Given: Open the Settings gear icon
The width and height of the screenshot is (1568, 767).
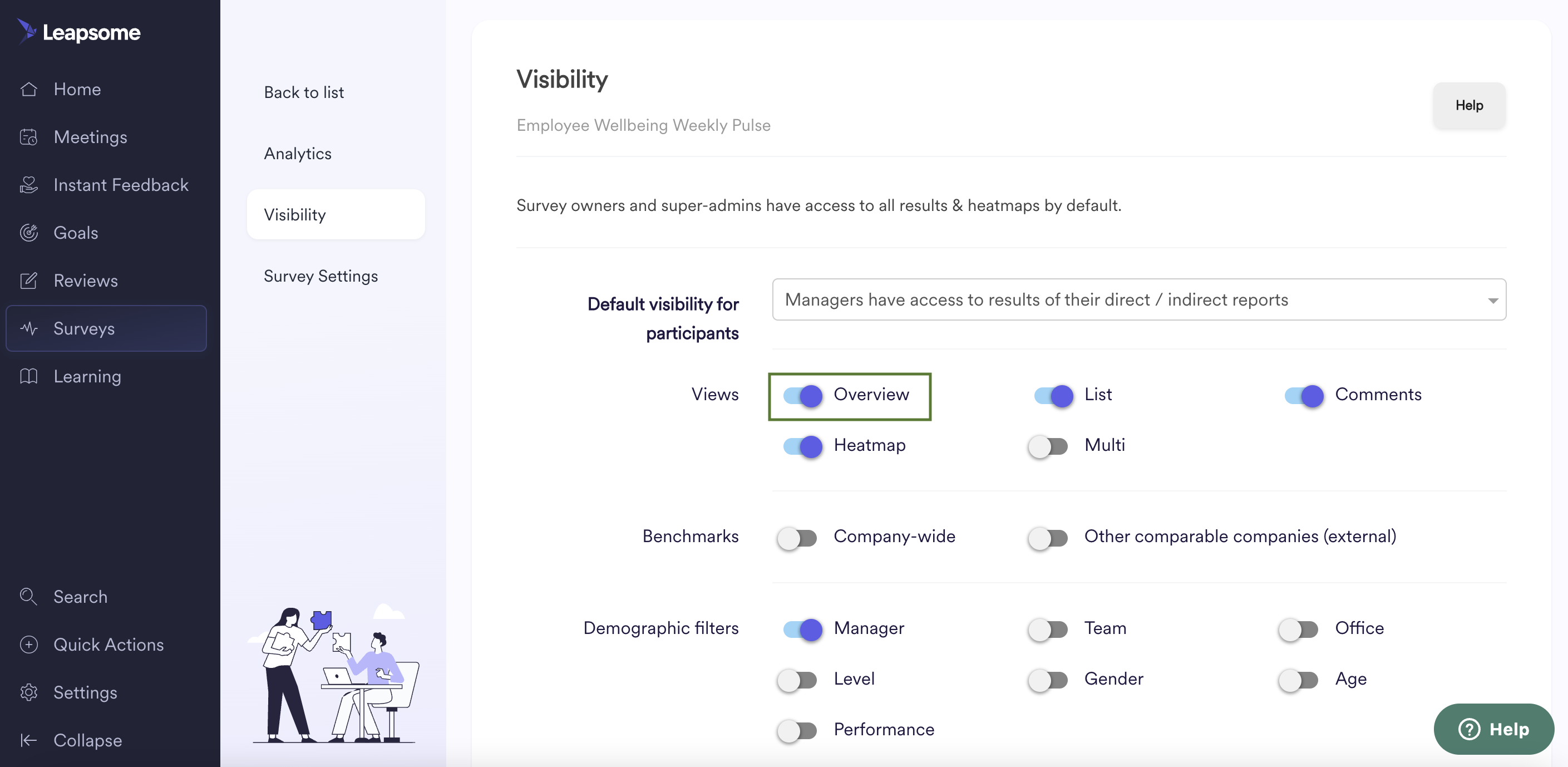Looking at the screenshot, I should click(28, 692).
